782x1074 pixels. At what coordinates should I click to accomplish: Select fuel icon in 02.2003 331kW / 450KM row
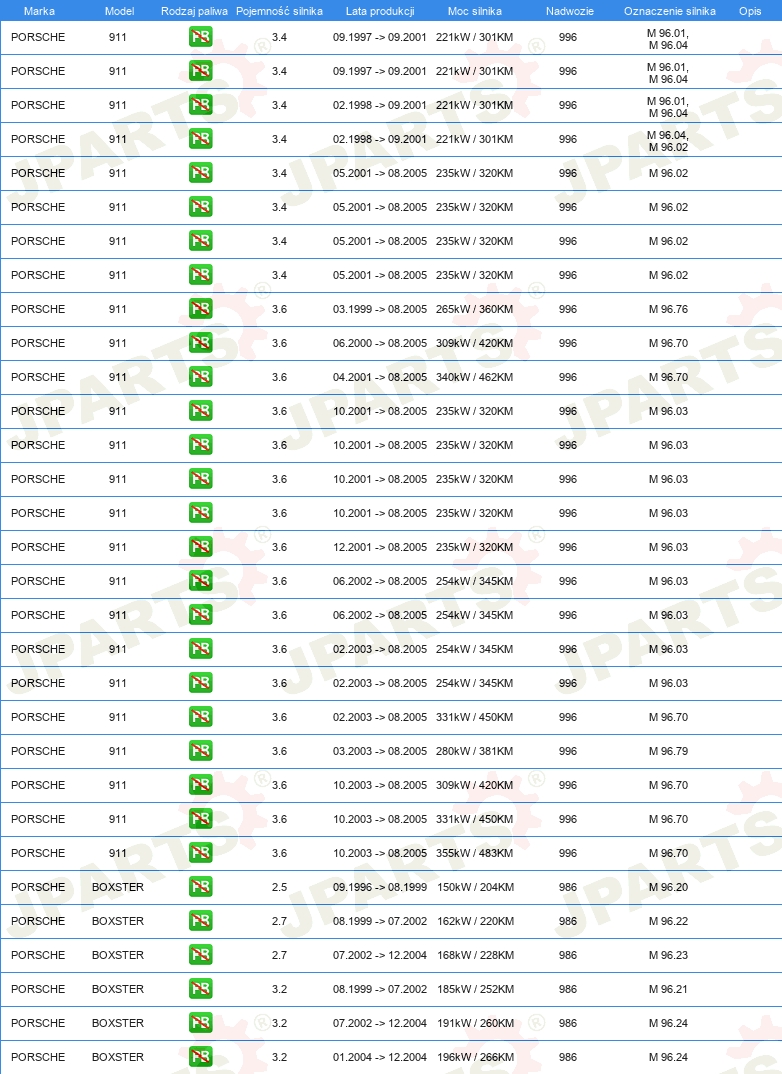click(201, 717)
